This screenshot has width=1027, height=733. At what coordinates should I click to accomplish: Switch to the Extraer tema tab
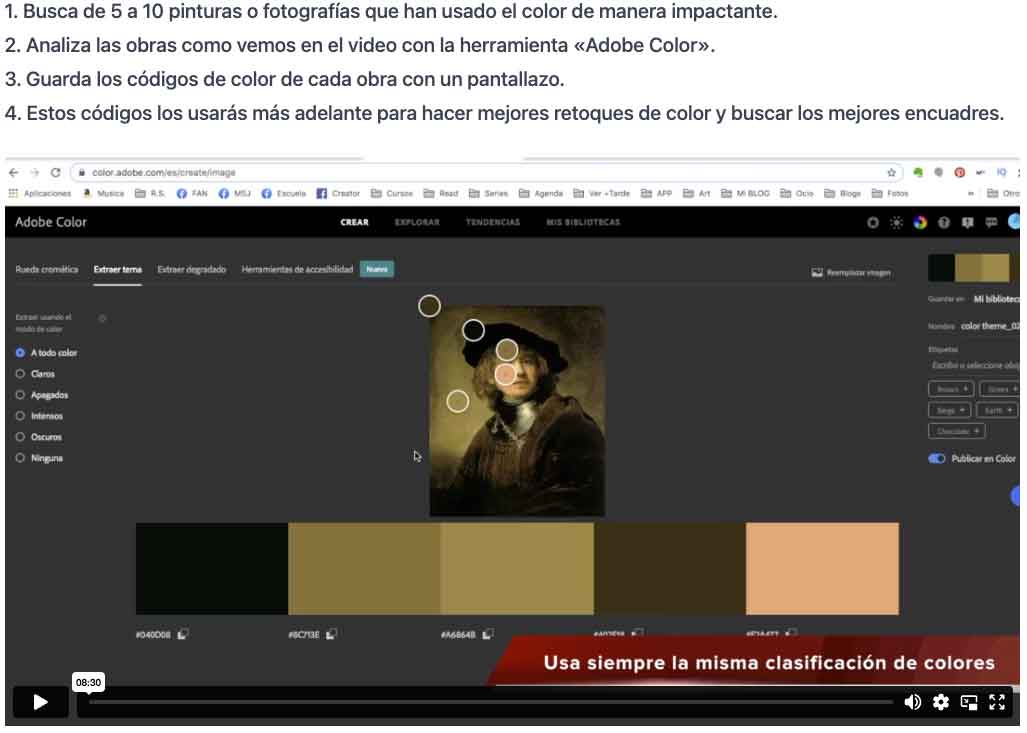tap(117, 269)
